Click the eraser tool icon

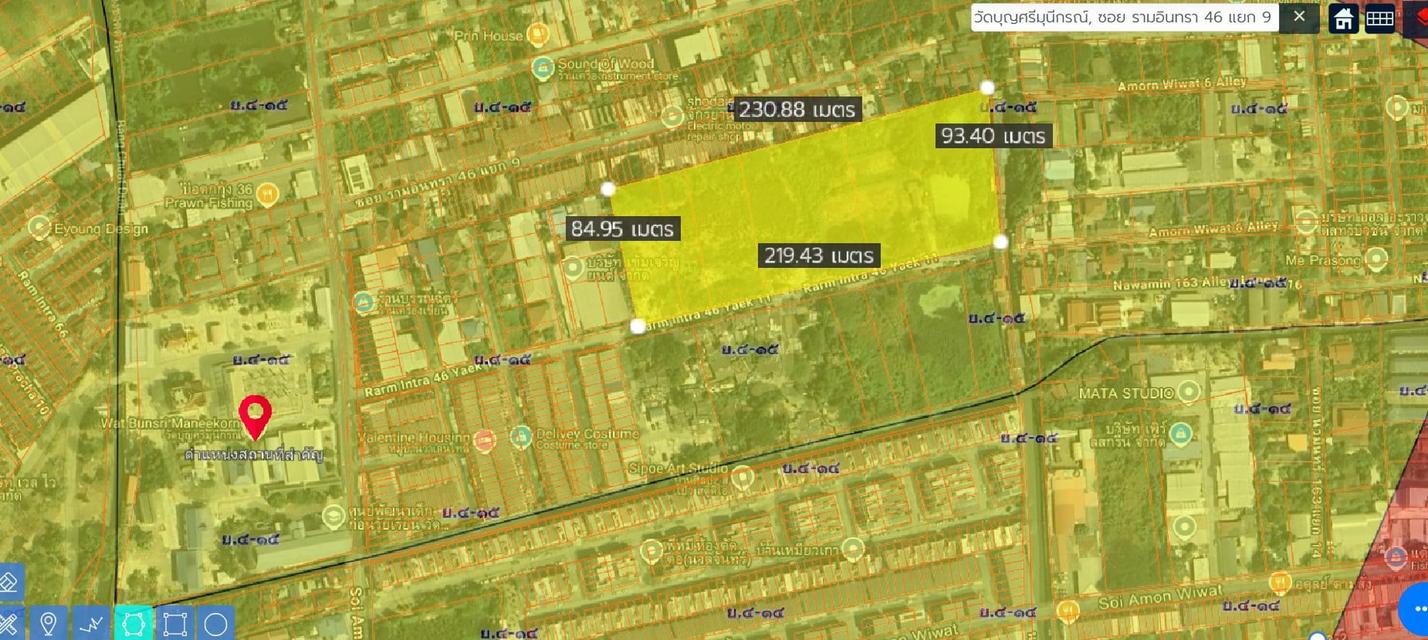(x=8, y=582)
